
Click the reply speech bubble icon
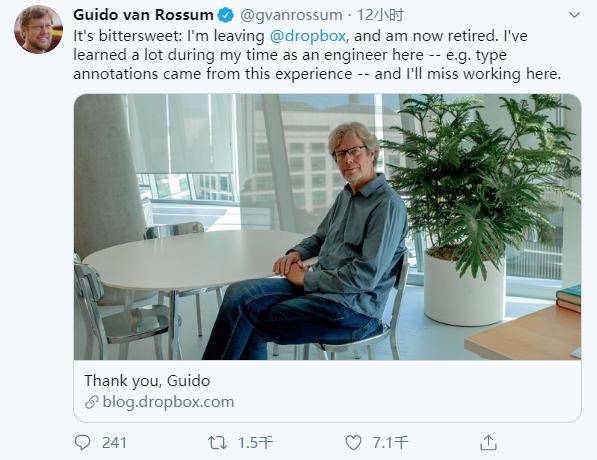click(82, 442)
